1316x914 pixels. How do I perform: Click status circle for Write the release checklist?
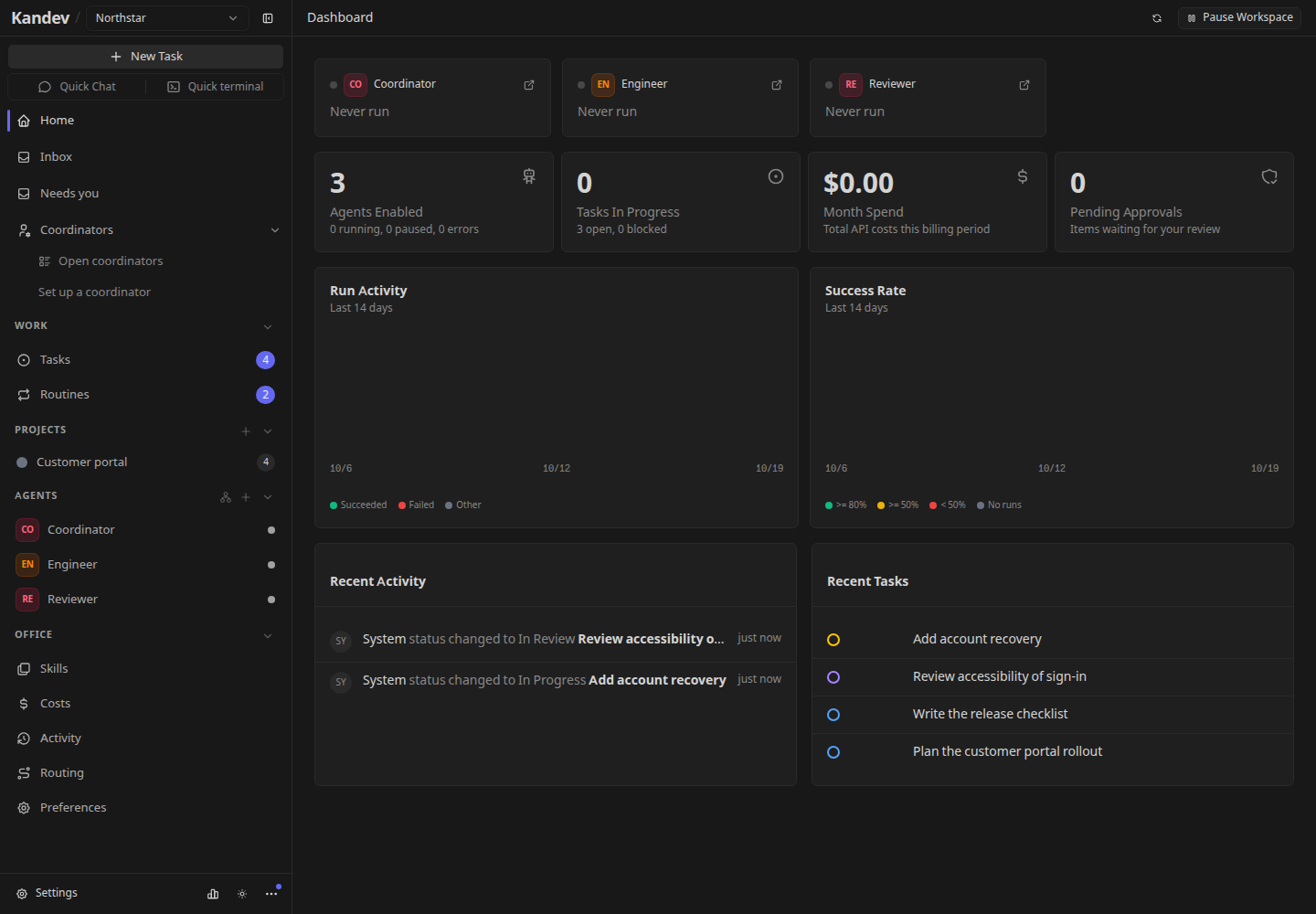(833, 715)
